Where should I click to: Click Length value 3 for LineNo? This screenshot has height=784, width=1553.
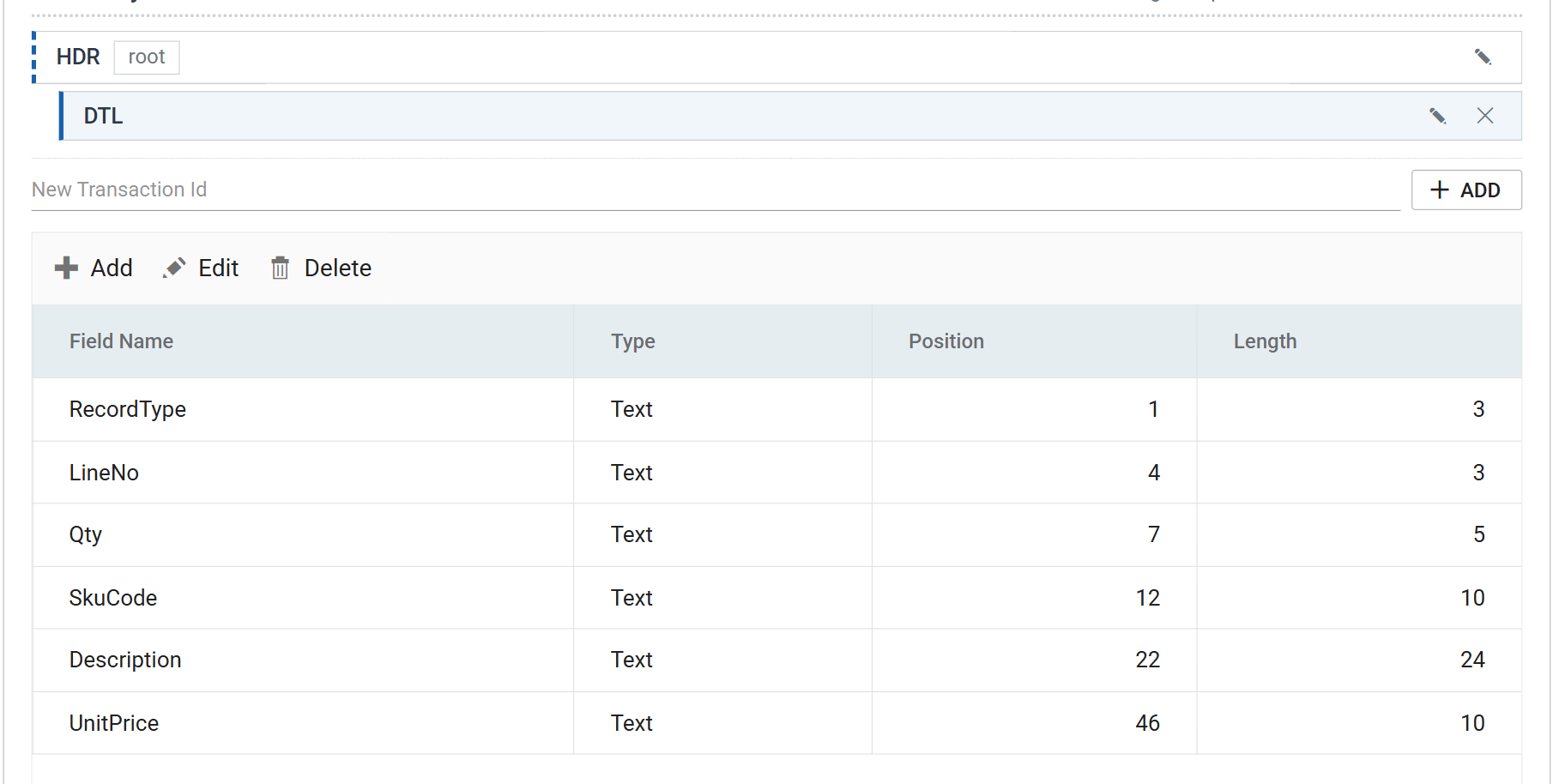coord(1479,473)
